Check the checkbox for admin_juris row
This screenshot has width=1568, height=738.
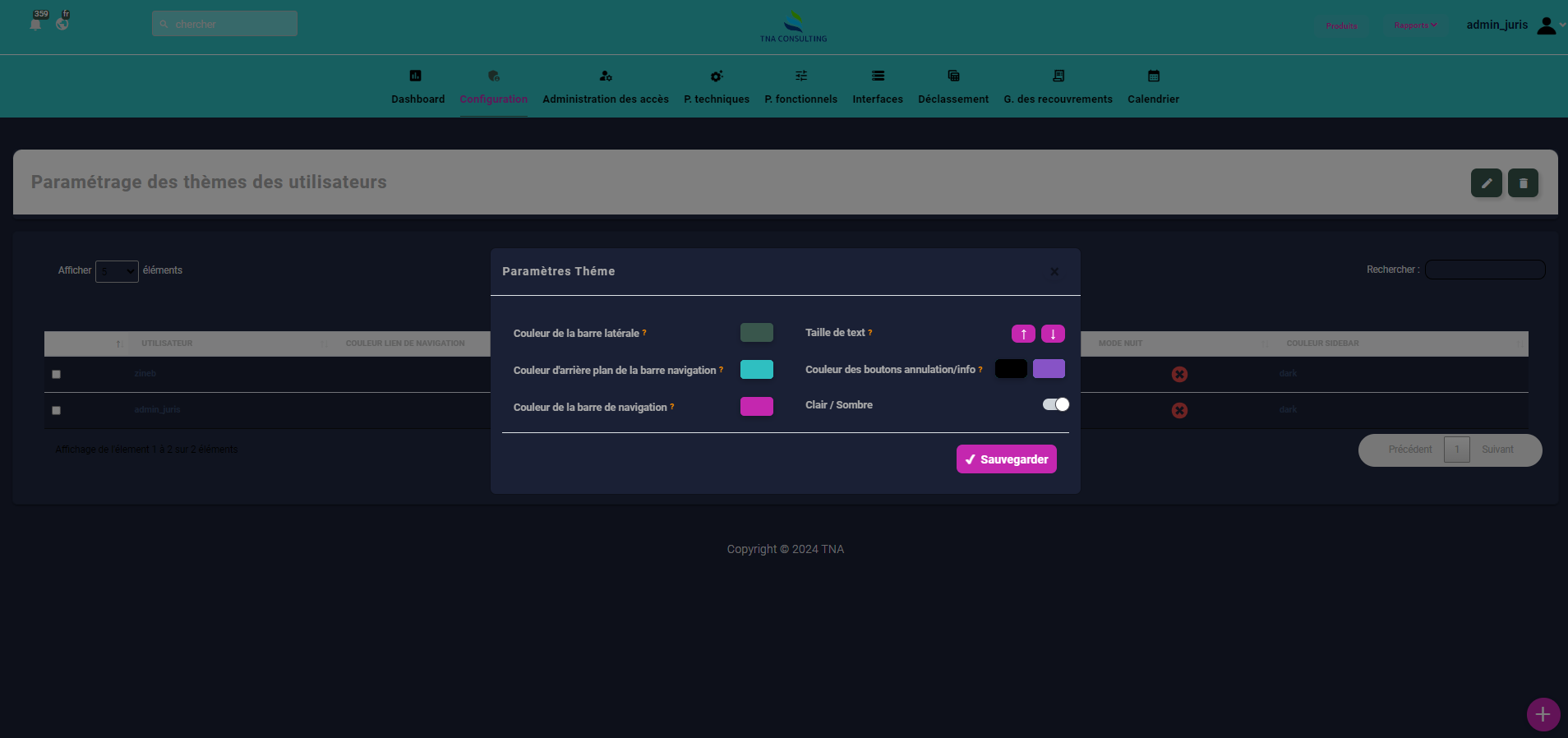coord(57,410)
